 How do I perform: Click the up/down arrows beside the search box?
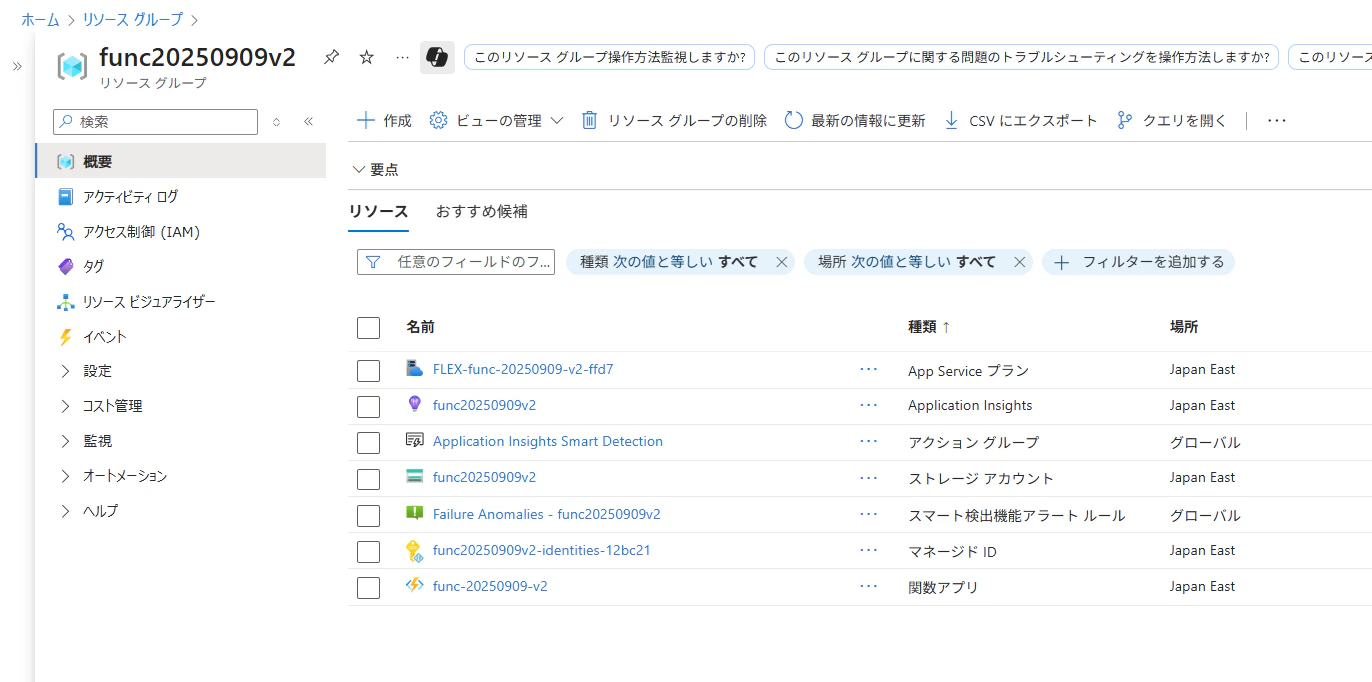277,122
